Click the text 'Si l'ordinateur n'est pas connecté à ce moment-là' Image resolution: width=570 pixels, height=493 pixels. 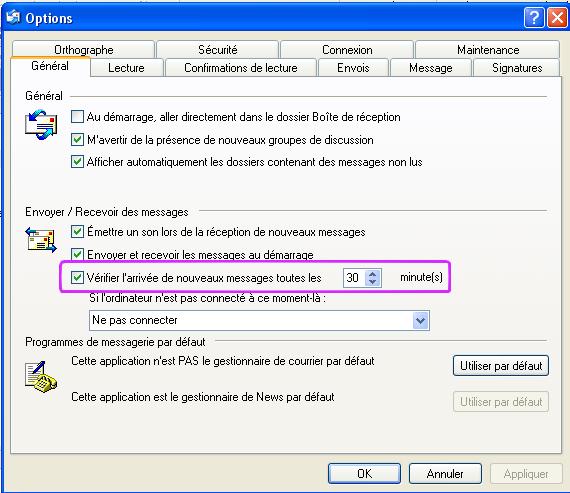(207, 298)
